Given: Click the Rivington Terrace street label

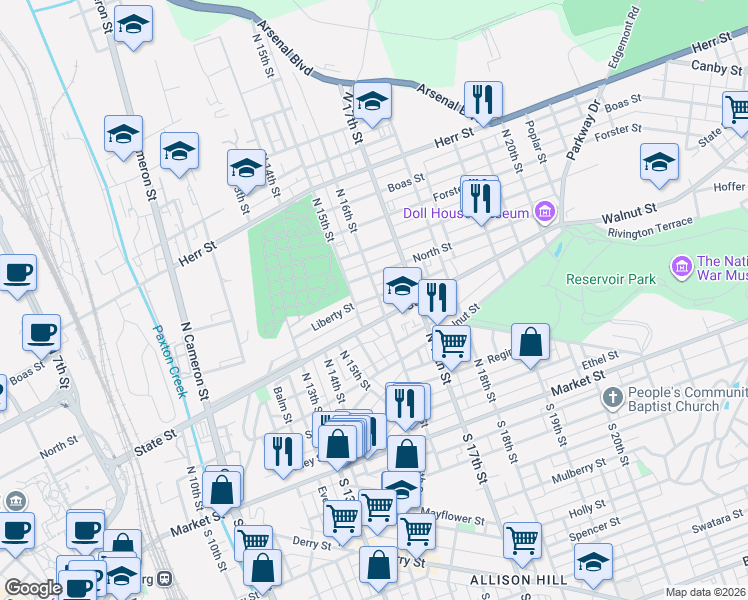Looking at the screenshot, I should (650, 228).
